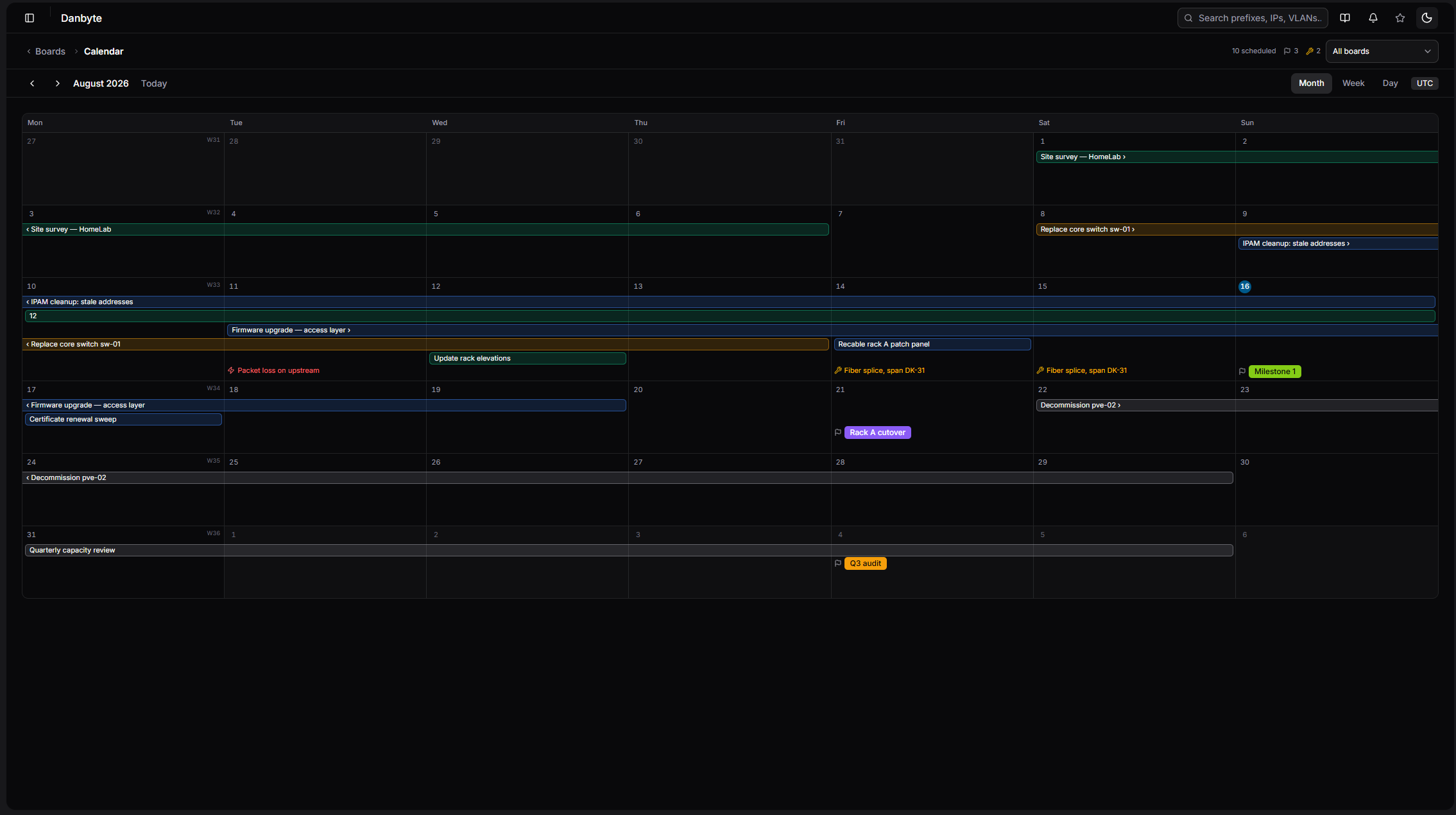The image size is (1456, 815).
Task: Click the milestones flag count 3
Action: coord(1291,51)
